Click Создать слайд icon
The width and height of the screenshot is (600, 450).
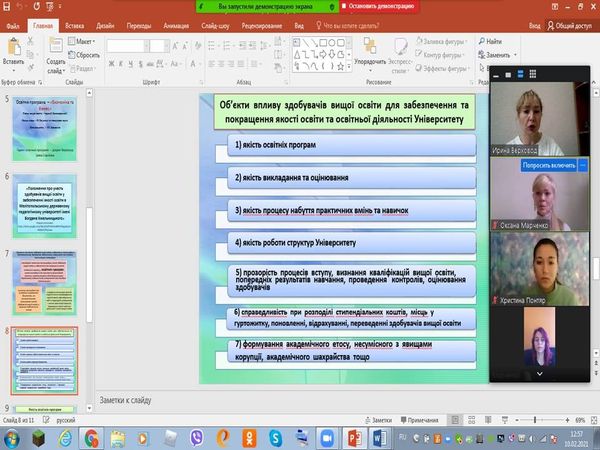pyautogui.click(x=55, y=51)
